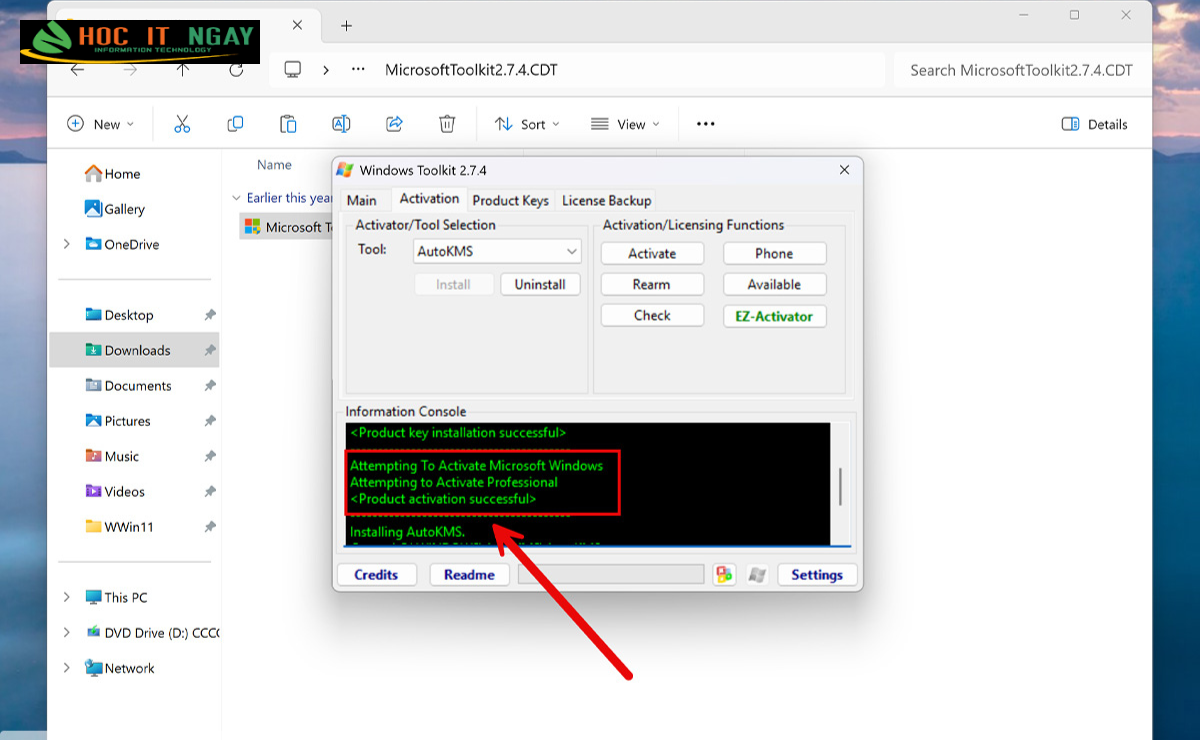Open the Tool combo box showing AutoKMS

pyautogui.click(x=498, y=252)
